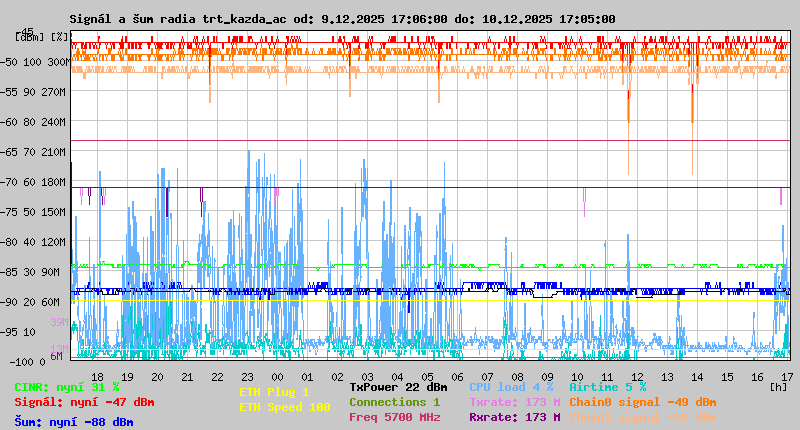Click the 'ETH Speed 100' legend label
The width and height of the screenshot is (800, 430).
[x=285, y=407]
